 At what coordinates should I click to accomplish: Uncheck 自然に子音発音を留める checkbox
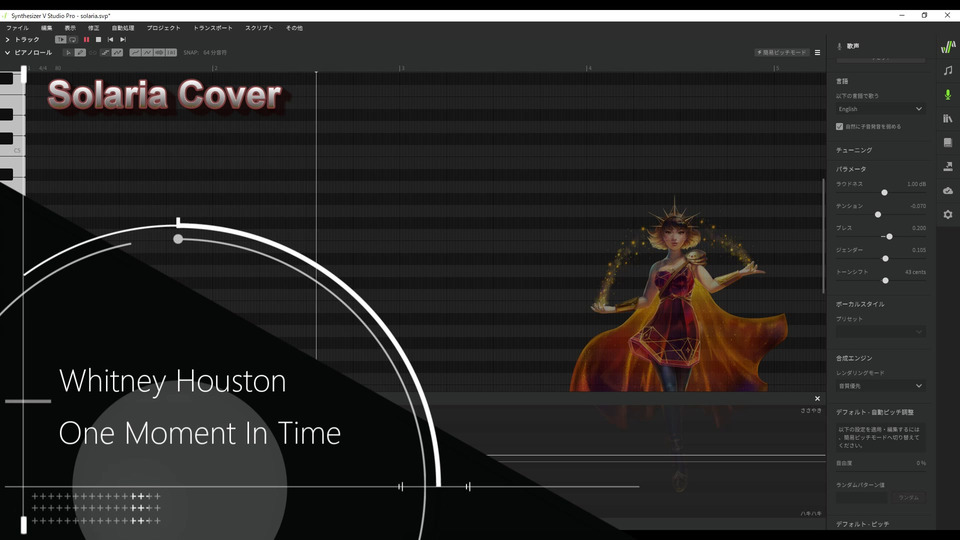839,127
